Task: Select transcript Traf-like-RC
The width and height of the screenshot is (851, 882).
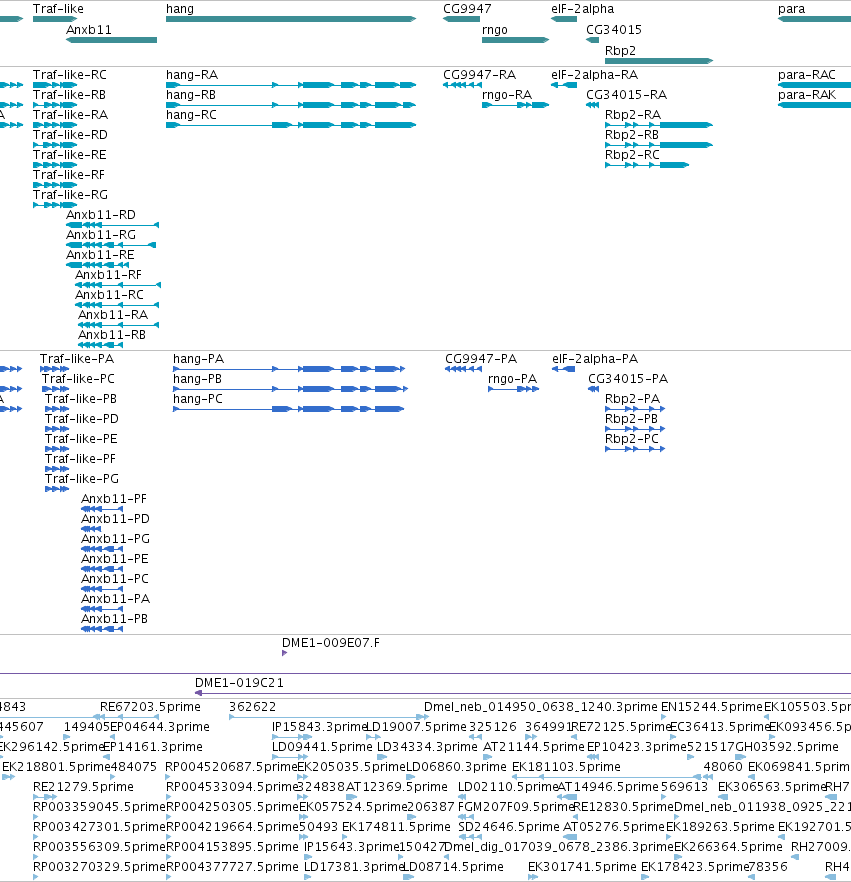Action: (69, 75)
